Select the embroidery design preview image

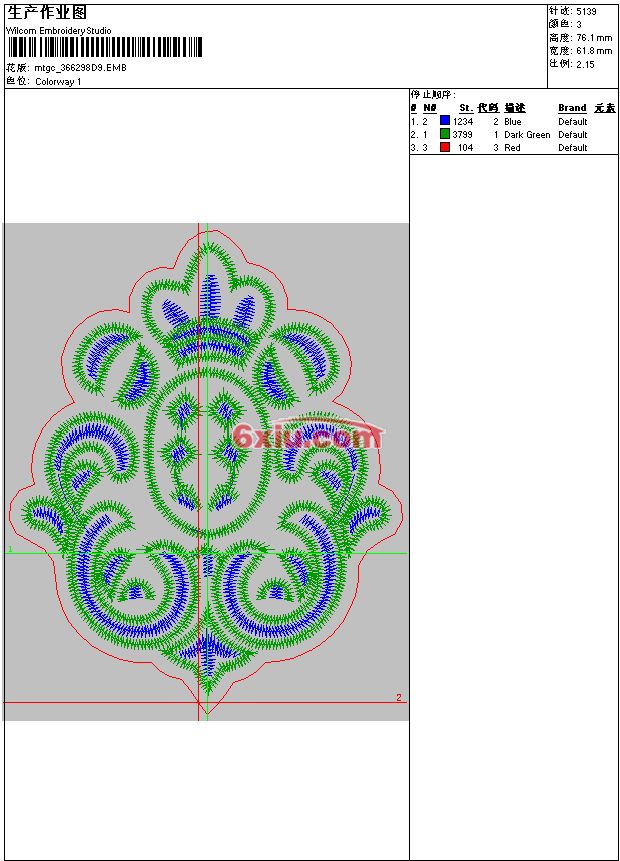coord(206,472)
